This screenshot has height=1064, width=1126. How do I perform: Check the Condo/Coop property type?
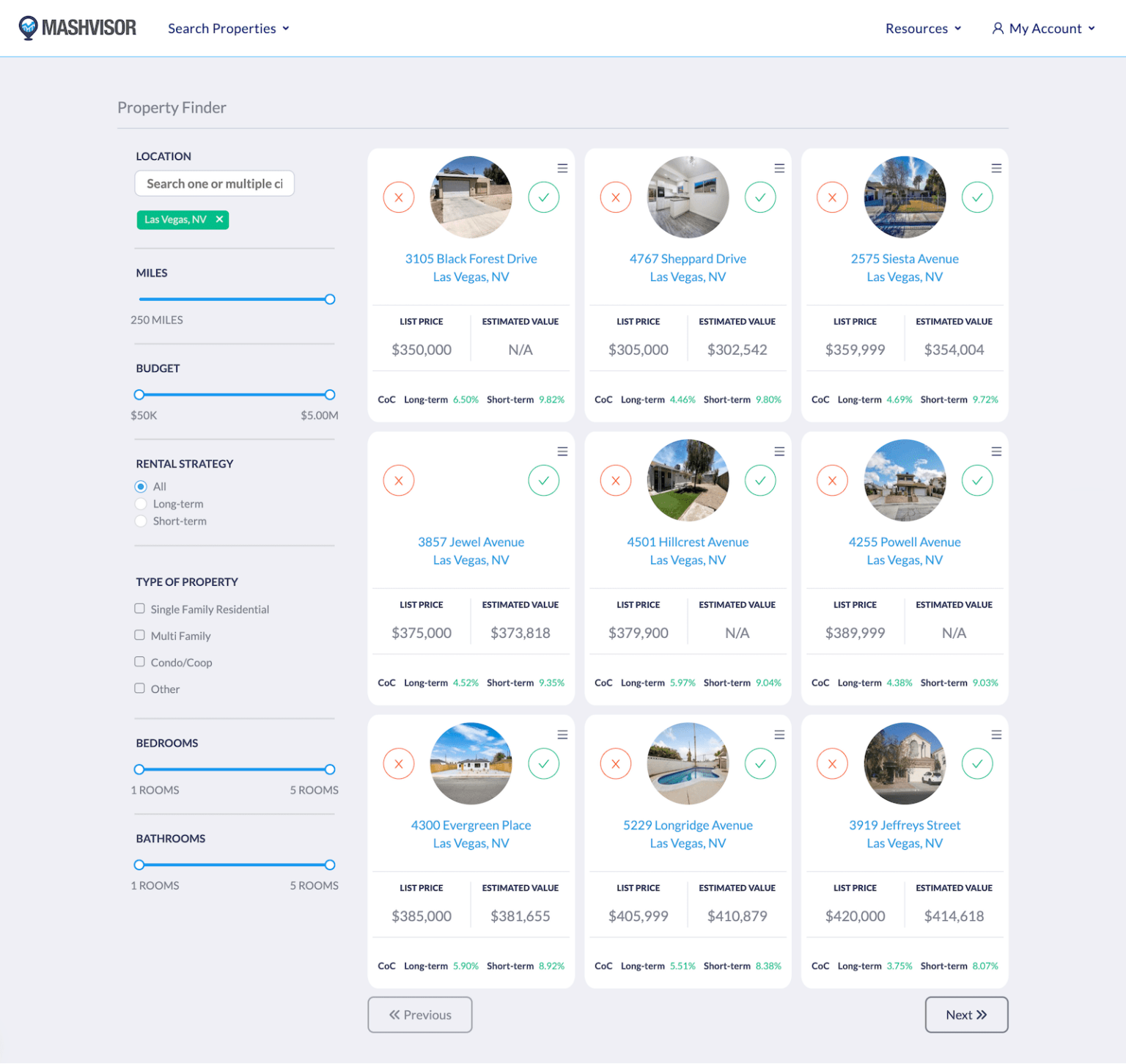[139, 661]
